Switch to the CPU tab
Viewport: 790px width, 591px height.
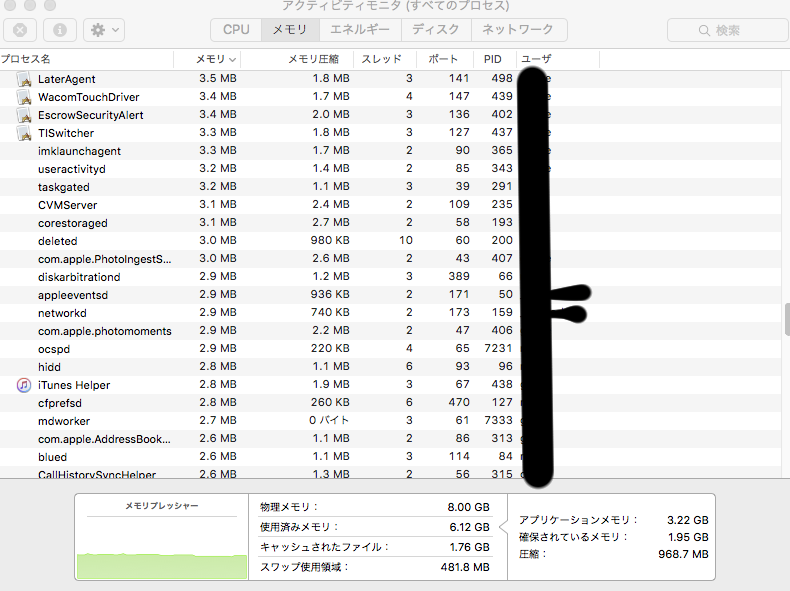pos(236,30)
